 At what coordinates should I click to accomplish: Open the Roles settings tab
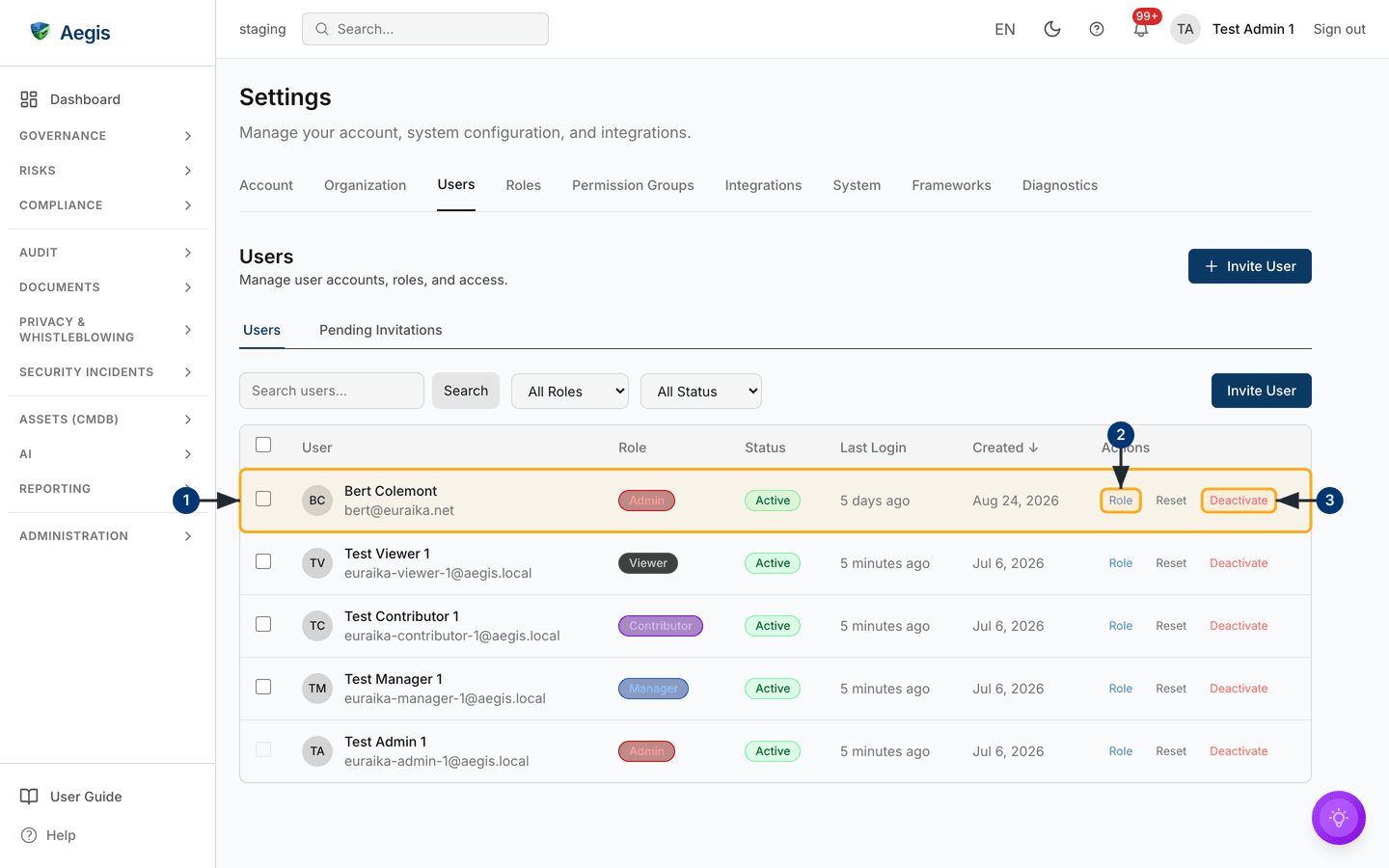tap(523, 185)
